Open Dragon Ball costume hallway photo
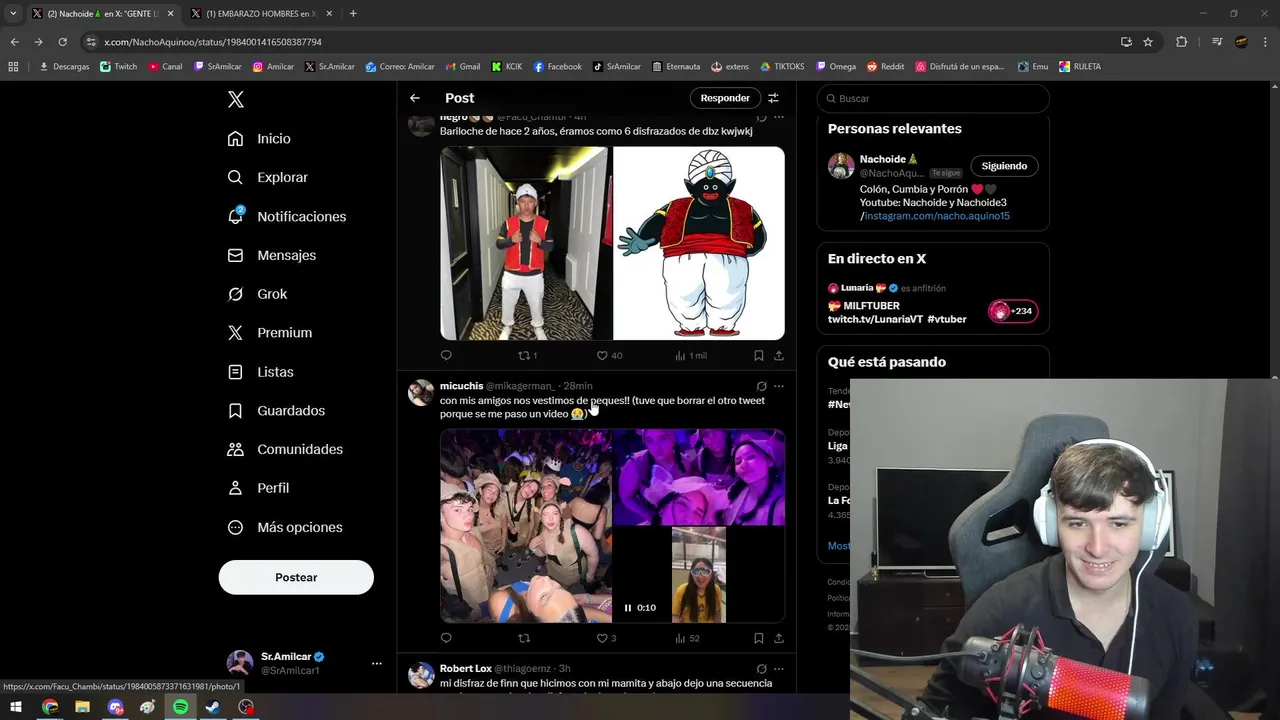Image resolution: width=1280 pixels, height=720 pixels. [x=525, y=243]
